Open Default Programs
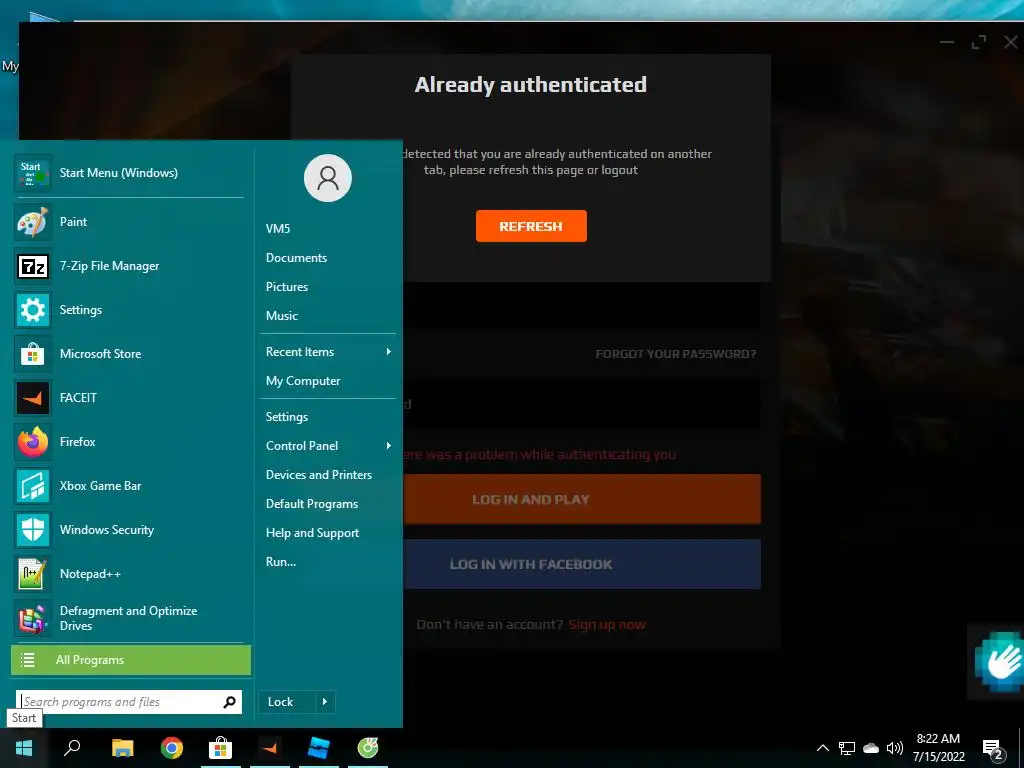The image size is (1024, 768). click(312, 504)
